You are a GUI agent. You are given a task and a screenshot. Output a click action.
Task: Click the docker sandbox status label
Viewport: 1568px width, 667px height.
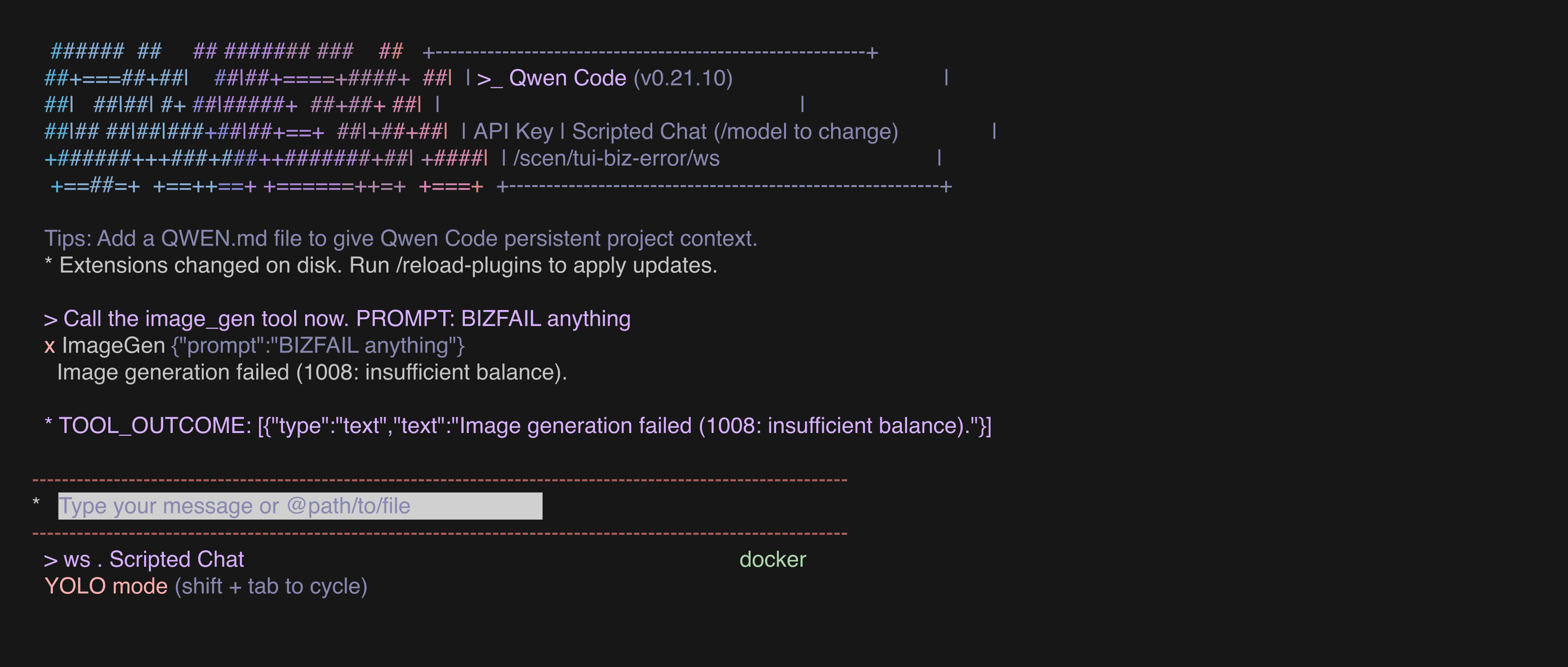click(x=772, y=559)
